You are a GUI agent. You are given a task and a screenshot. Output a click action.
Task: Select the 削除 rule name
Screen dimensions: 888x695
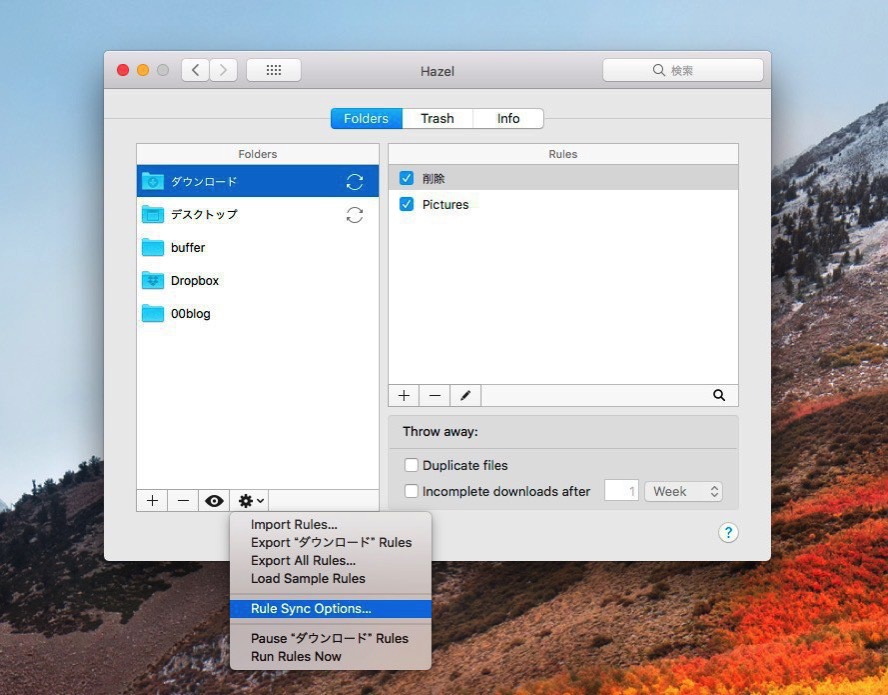434,178
